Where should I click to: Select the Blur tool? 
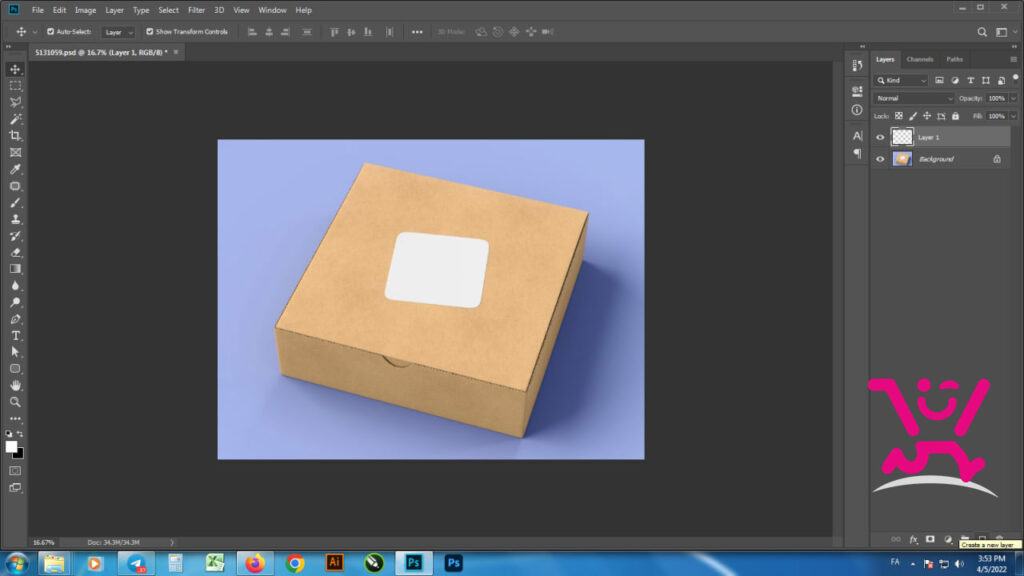click(15, 286)
